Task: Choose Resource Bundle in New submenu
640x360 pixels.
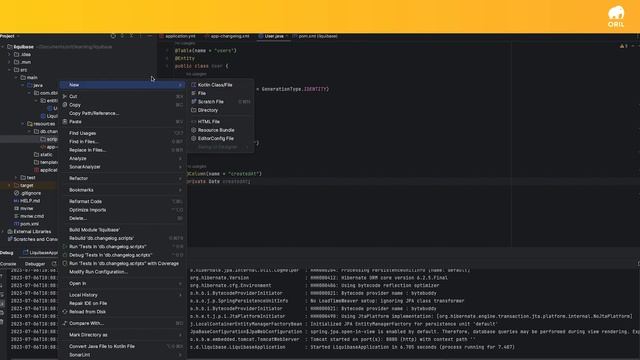Action: tap(220, 130)
